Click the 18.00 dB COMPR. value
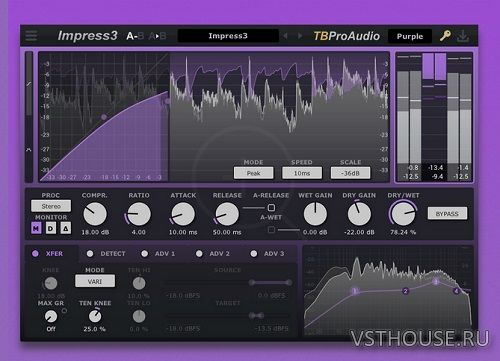This screenshot has height=361, width=500. (x=95, y=232)
